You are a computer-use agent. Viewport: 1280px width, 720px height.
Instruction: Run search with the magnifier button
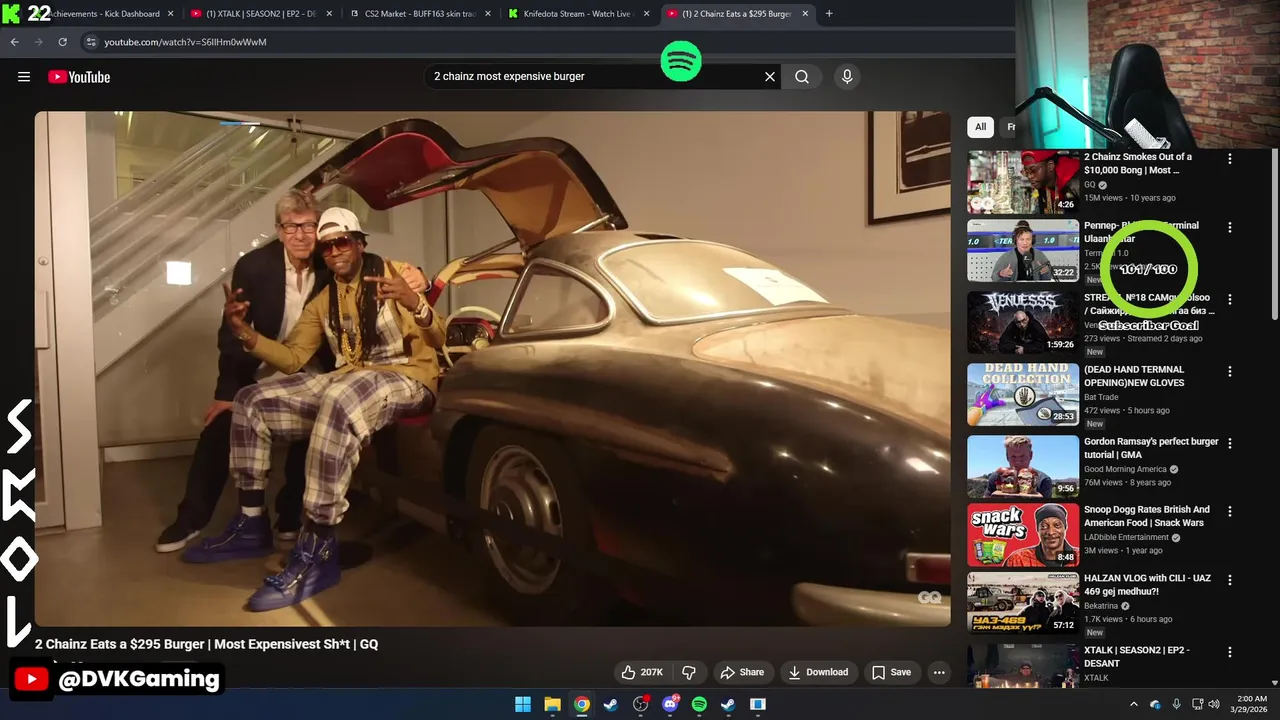point(802,76)
